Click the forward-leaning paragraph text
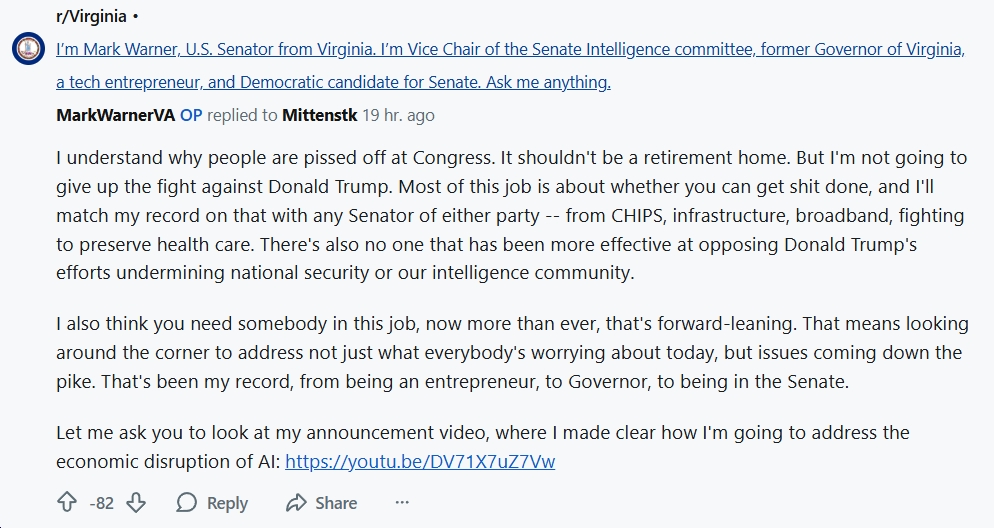 [x=500, y=353]
